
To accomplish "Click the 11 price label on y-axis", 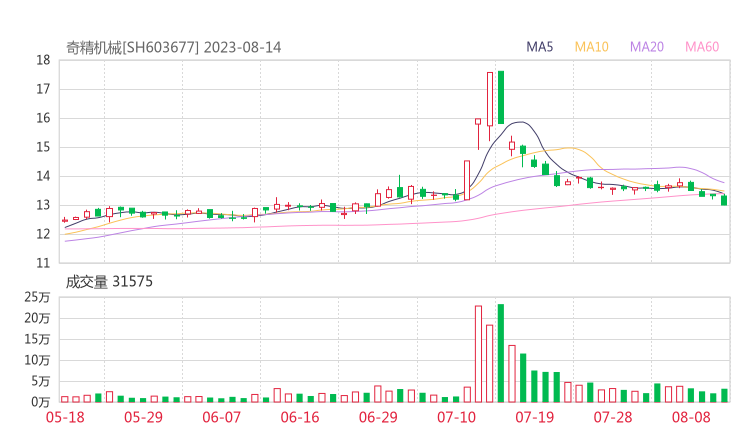I will tap(43, 263).
